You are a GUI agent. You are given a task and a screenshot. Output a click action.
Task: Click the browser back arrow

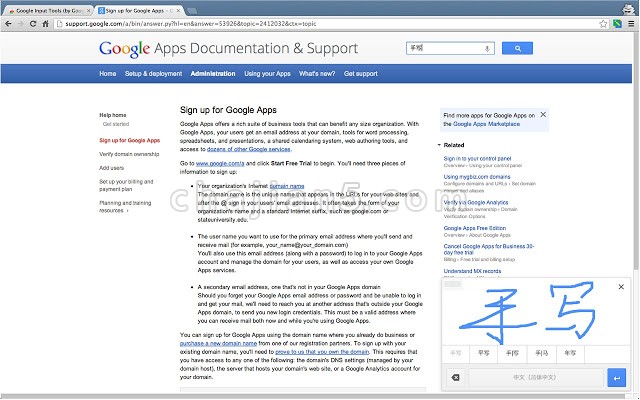point(8,24)
